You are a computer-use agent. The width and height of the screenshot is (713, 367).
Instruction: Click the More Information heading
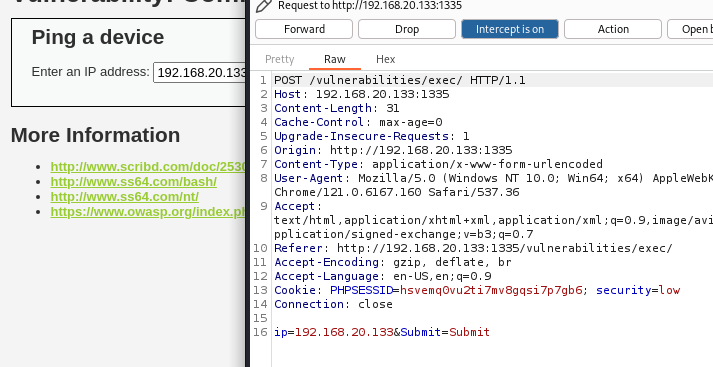(x=95, y=135)
